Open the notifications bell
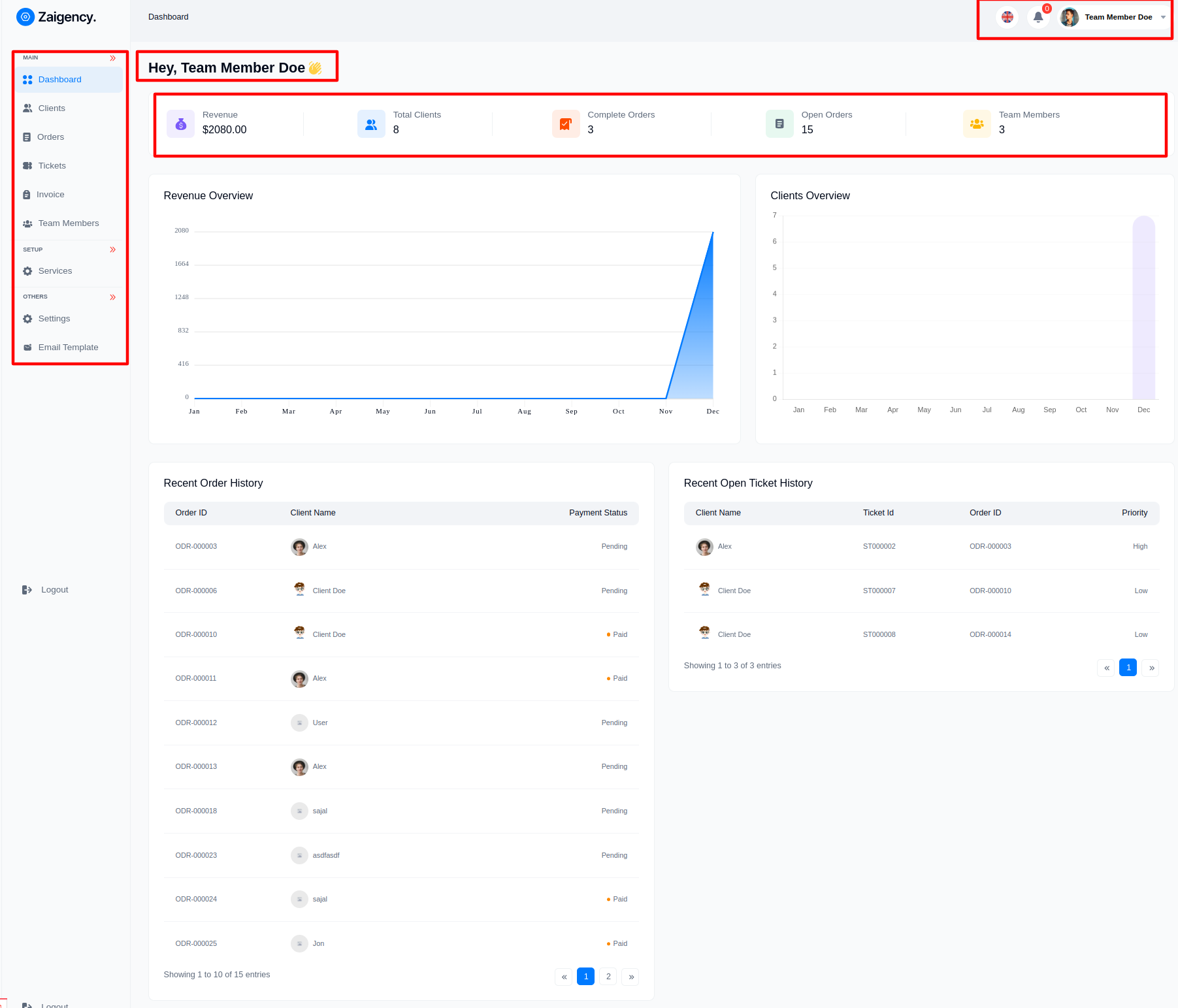Viewport: 1178px width, 1008px height. coord(1038,17)
